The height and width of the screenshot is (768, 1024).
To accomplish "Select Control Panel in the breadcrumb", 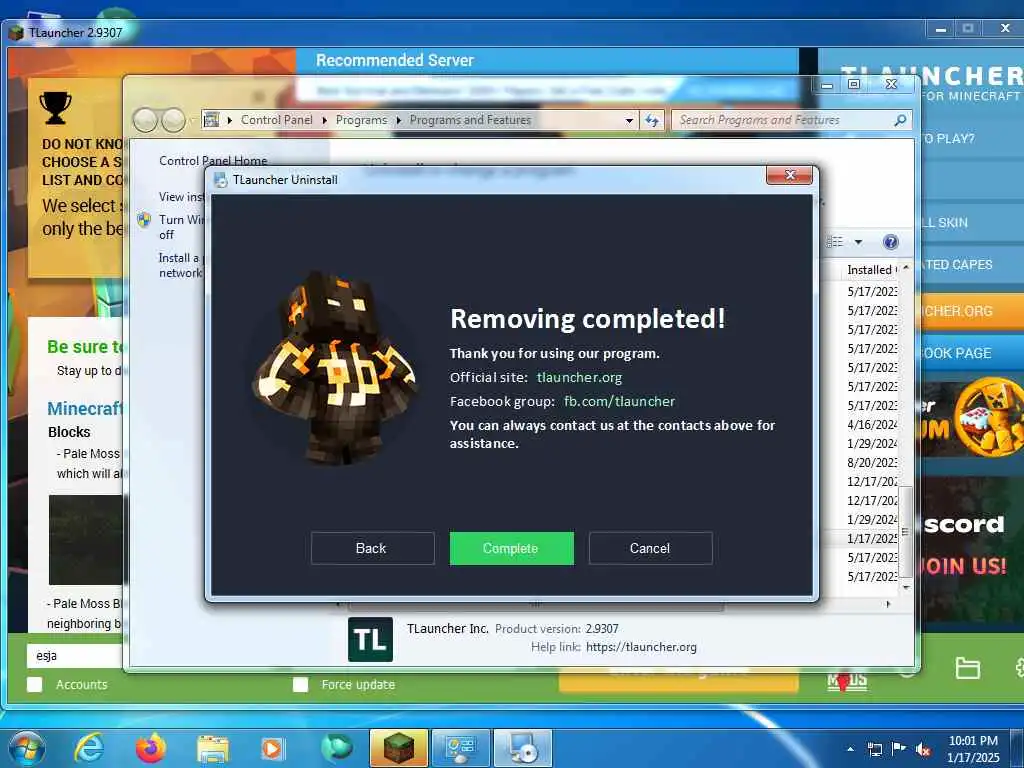I will 276,120.
